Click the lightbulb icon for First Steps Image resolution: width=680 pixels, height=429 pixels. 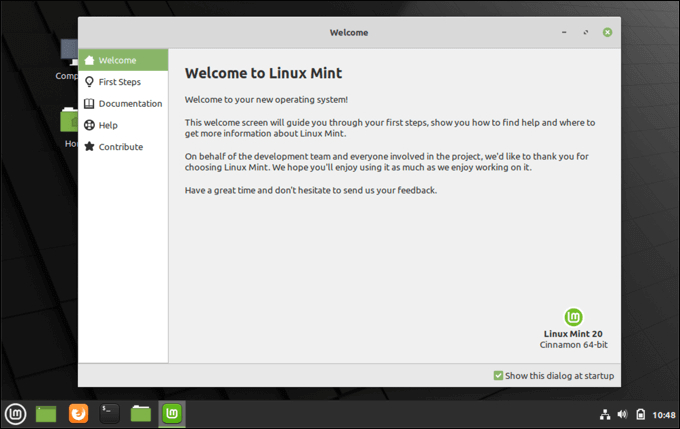89,82
